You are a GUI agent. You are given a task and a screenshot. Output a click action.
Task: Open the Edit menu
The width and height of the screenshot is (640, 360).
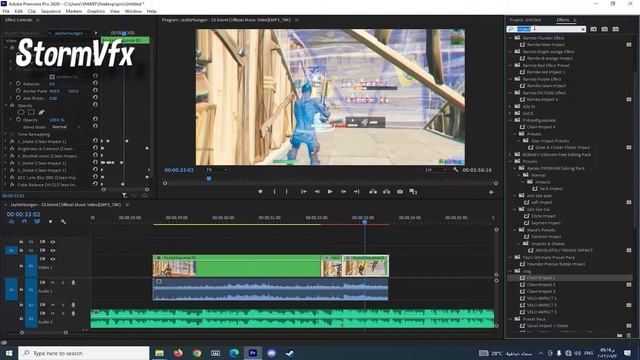pos(18,11)
